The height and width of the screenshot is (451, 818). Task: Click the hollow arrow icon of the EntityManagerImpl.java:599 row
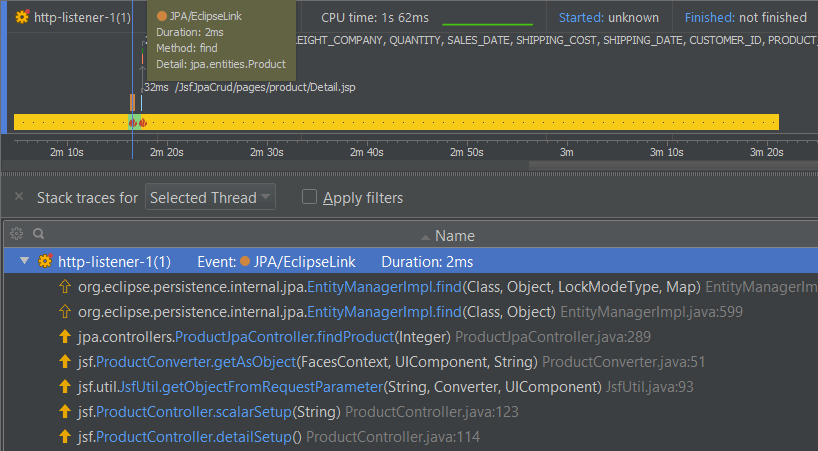coord(65,311)
